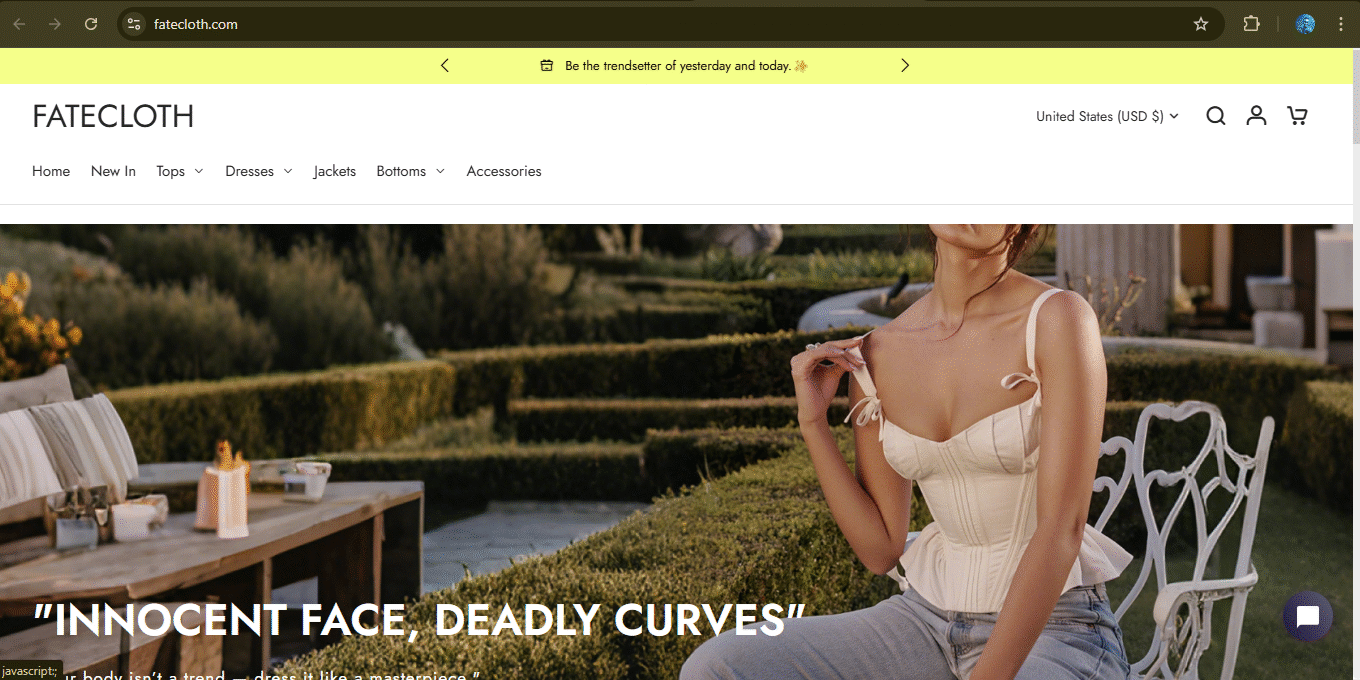Open the Chrome profile avatar
1360x680 pixels.
[1305, 24]
